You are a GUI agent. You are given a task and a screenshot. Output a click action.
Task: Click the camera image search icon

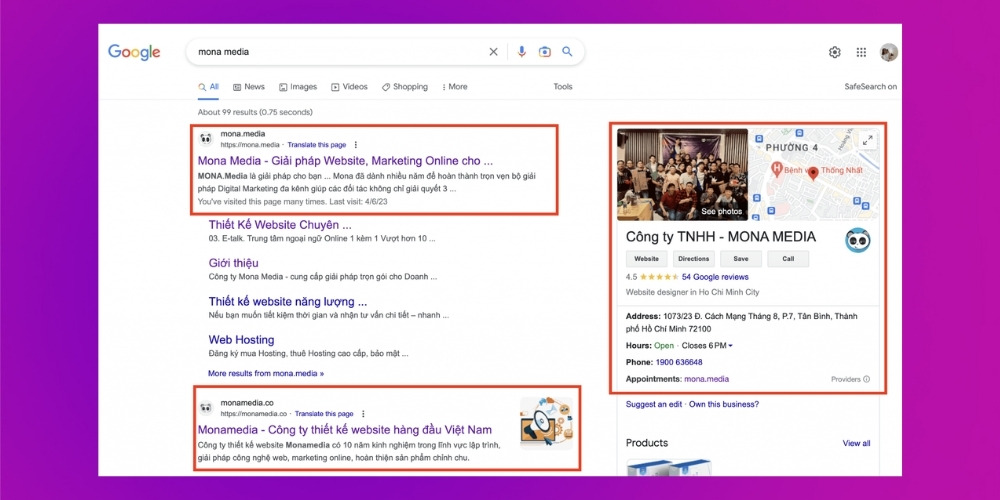(545, 52)
